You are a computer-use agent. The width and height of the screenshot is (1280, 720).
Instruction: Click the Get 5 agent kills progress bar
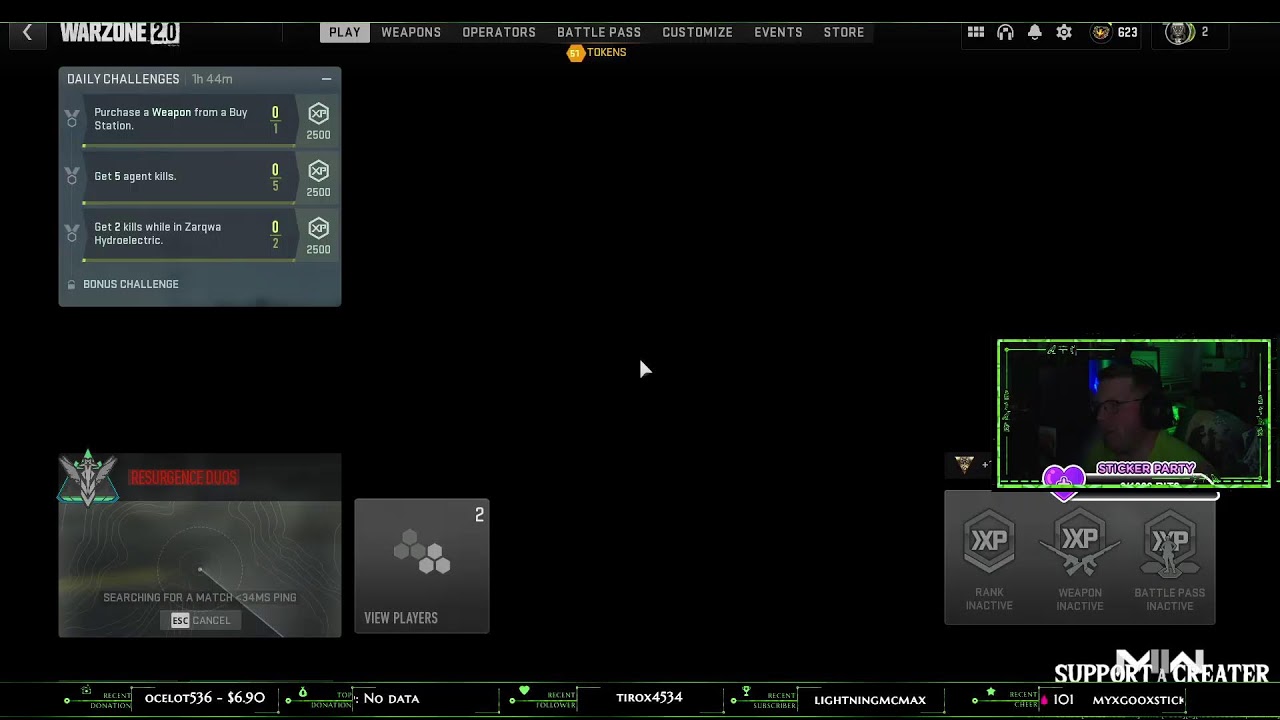click(x=189, y=204)
